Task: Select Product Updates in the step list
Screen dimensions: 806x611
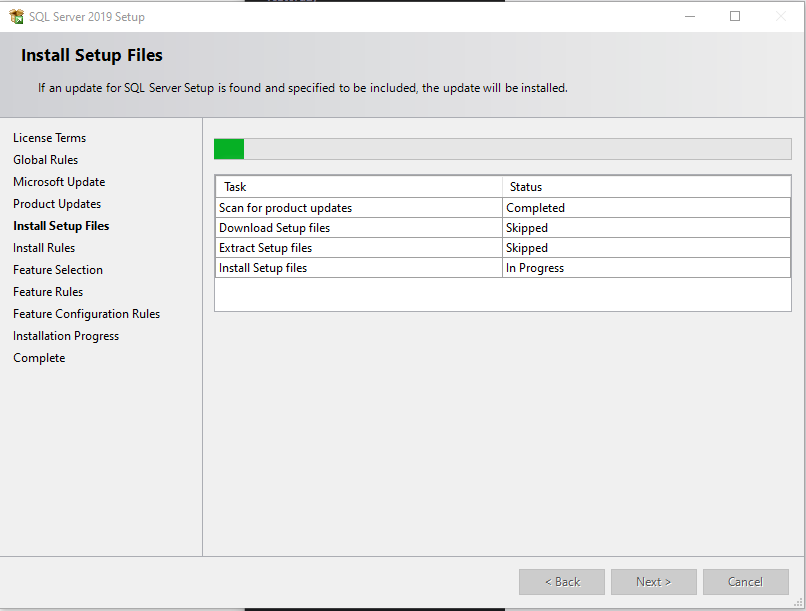Action: [57, 204]
